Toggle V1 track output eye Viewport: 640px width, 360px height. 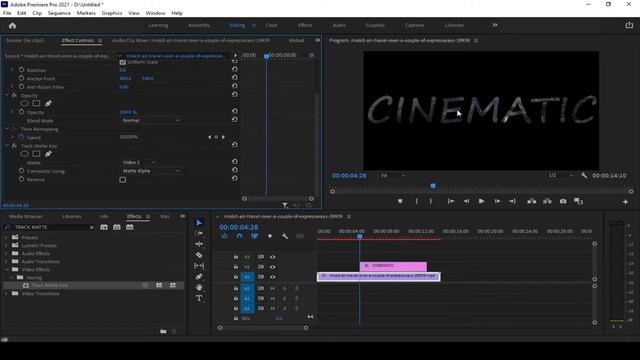[x=273, y=277]
